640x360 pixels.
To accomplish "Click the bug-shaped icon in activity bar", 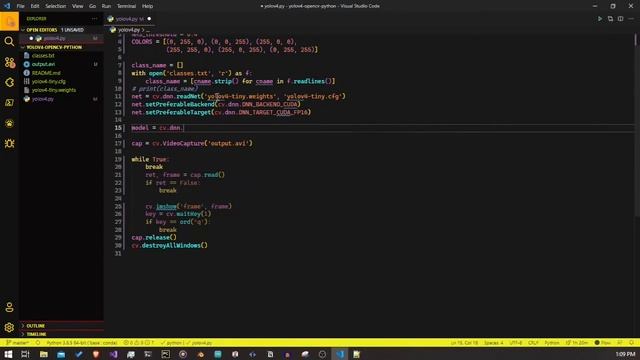I will coord(9,144).
